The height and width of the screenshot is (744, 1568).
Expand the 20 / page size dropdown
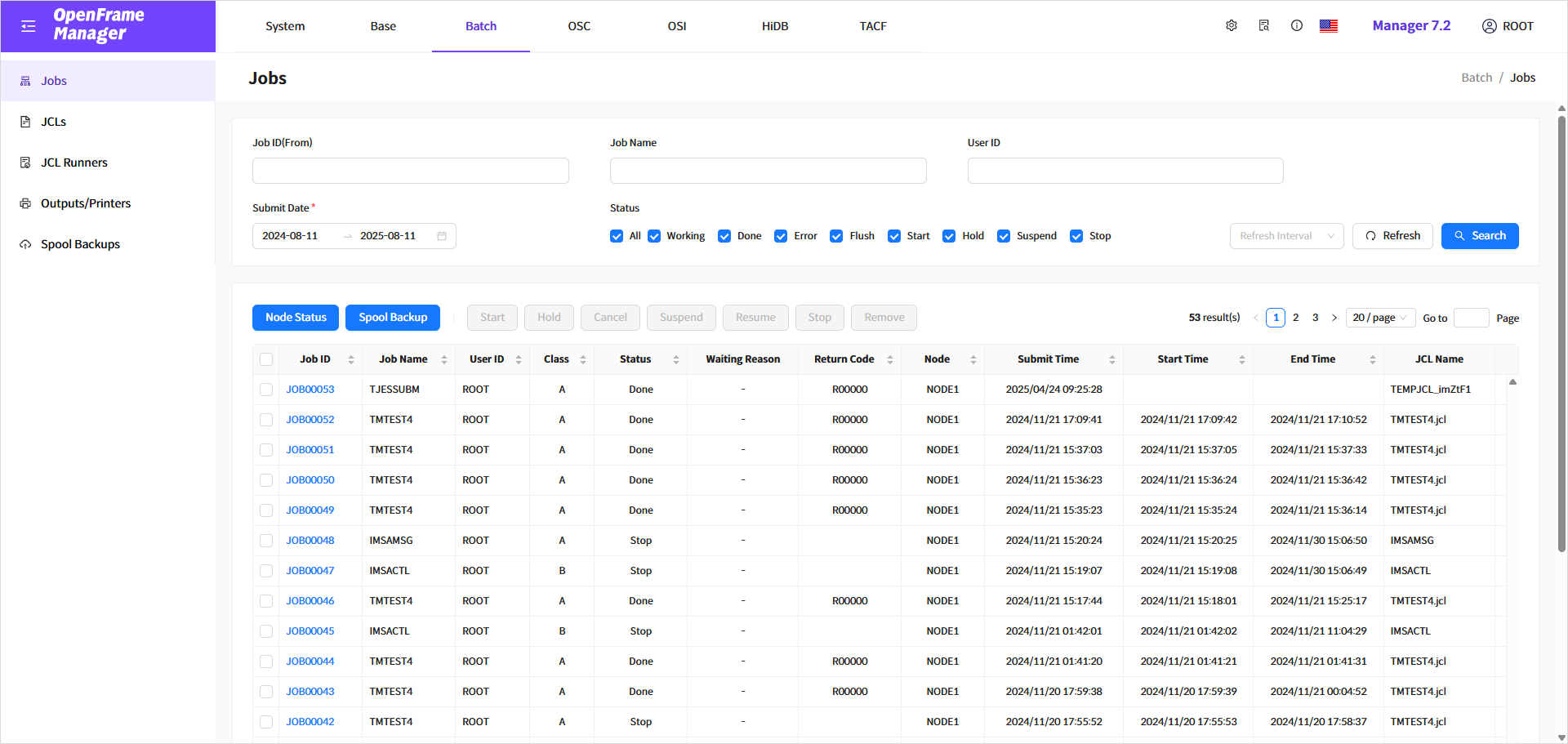point(1380,318)
